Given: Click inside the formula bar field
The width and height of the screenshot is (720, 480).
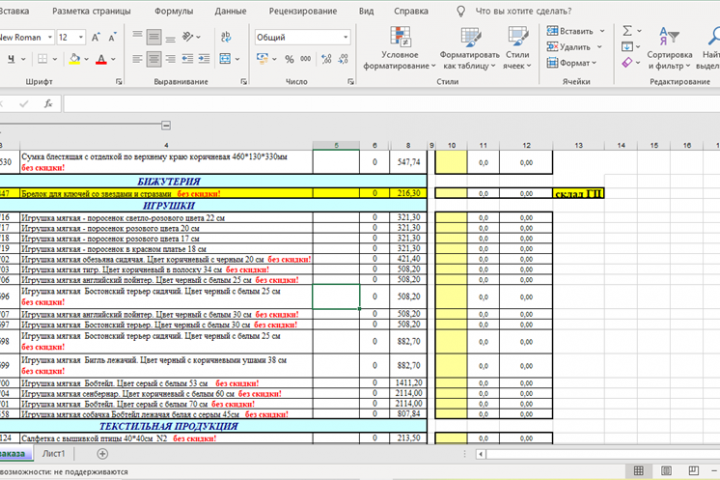Looking at the screenshot, I should pyautogui.click(x=391, y=104).
